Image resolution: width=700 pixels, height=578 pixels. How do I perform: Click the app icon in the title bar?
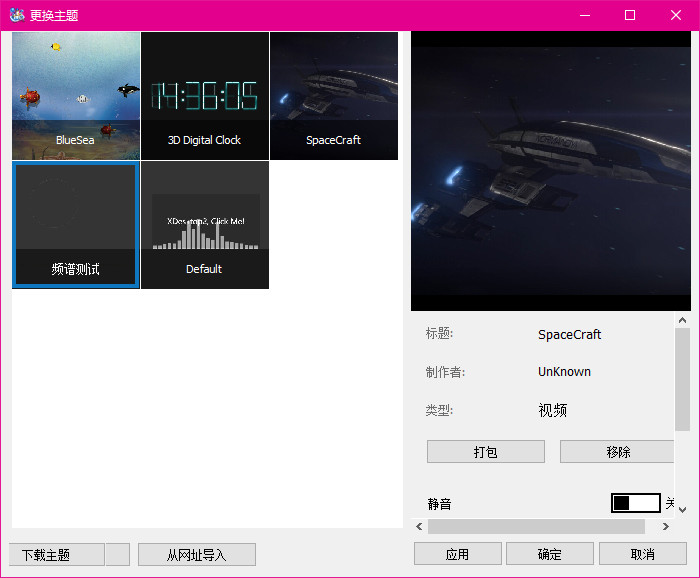click(16, 15)
